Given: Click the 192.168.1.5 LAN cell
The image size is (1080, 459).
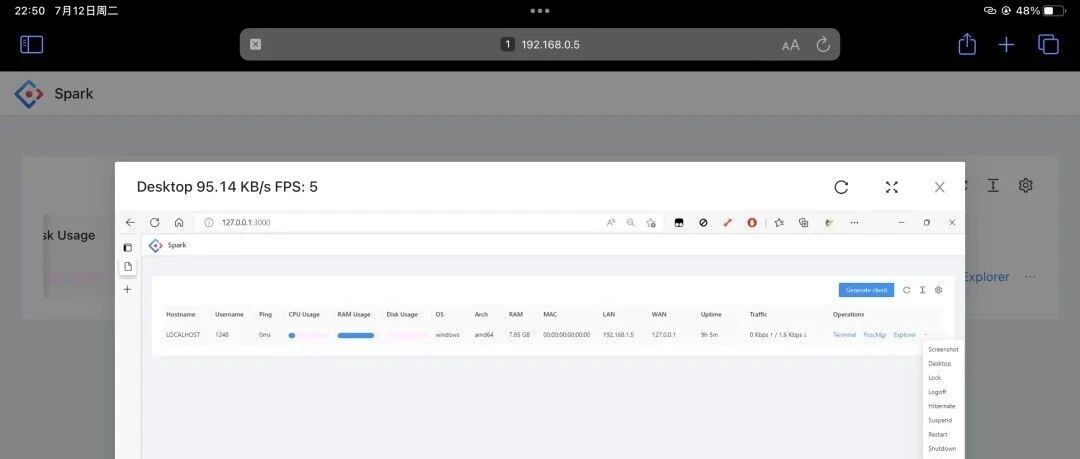Looking at the screenshot, I should click(618, 335).
